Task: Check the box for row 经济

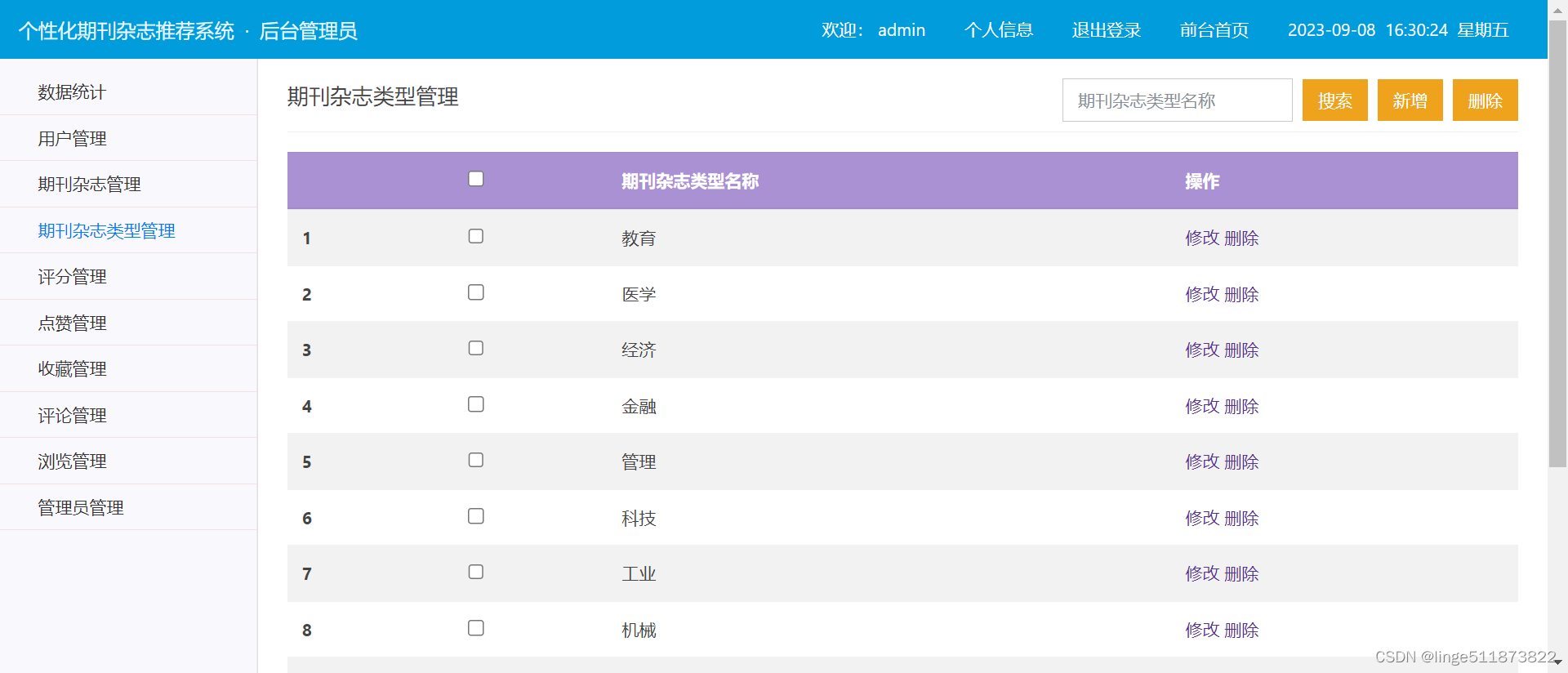Action: click(x=476, y=348)
